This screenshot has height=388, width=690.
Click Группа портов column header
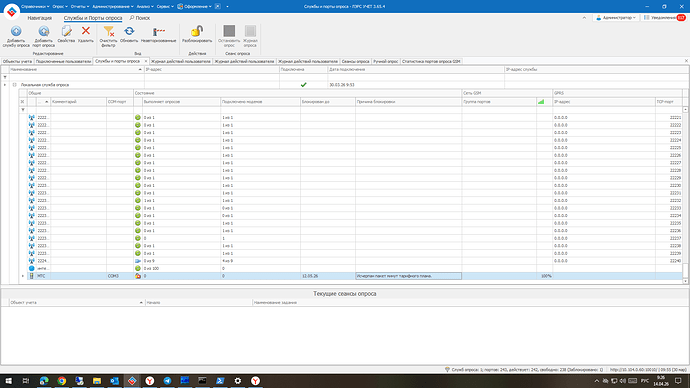pyautogui.click(x=499, y=102)
